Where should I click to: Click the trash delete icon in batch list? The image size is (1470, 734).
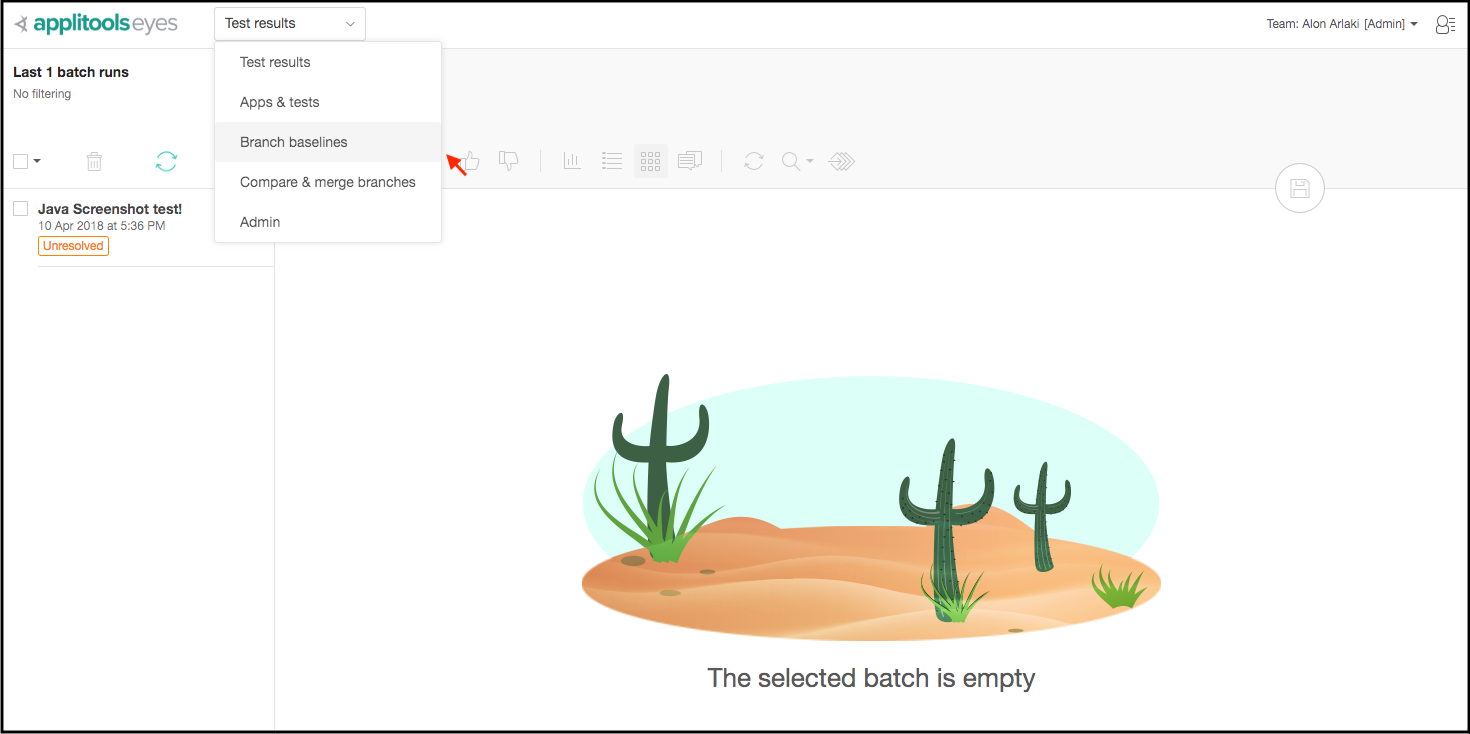(94, 161)
